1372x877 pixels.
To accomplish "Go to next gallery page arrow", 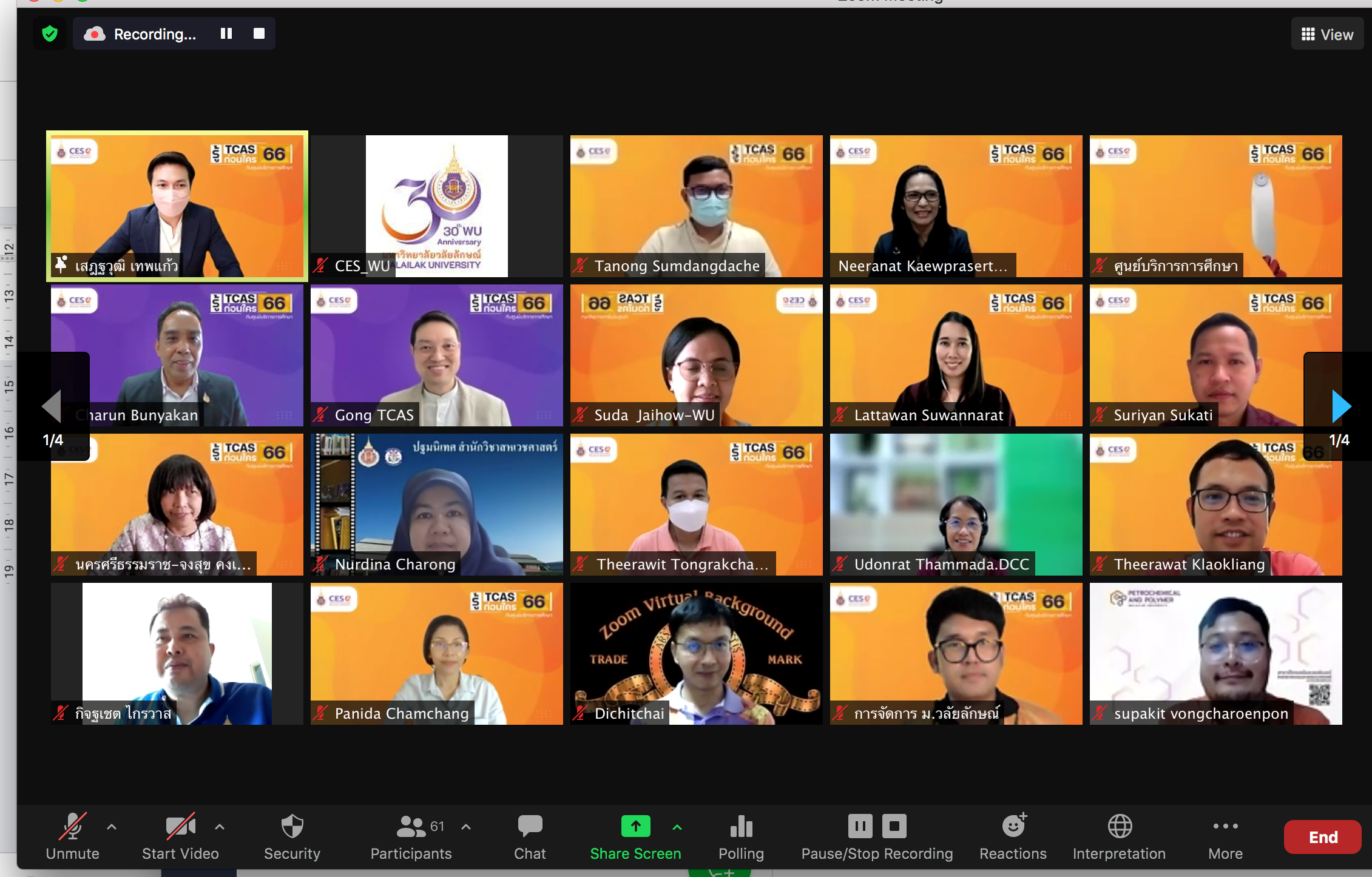I will coord(1340,406).
